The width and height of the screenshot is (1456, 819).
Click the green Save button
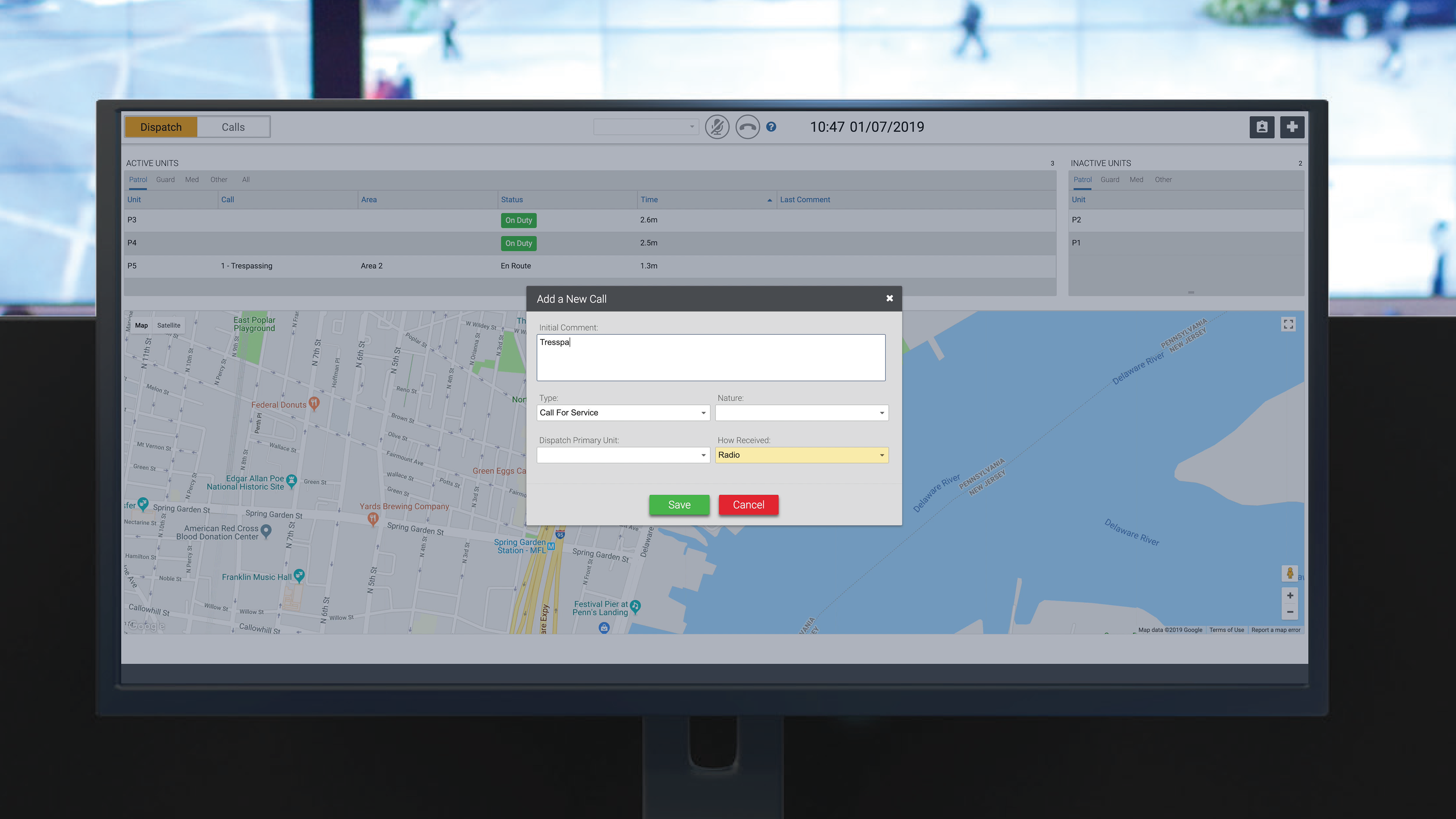pyautogui.click(x=679, y=505)
